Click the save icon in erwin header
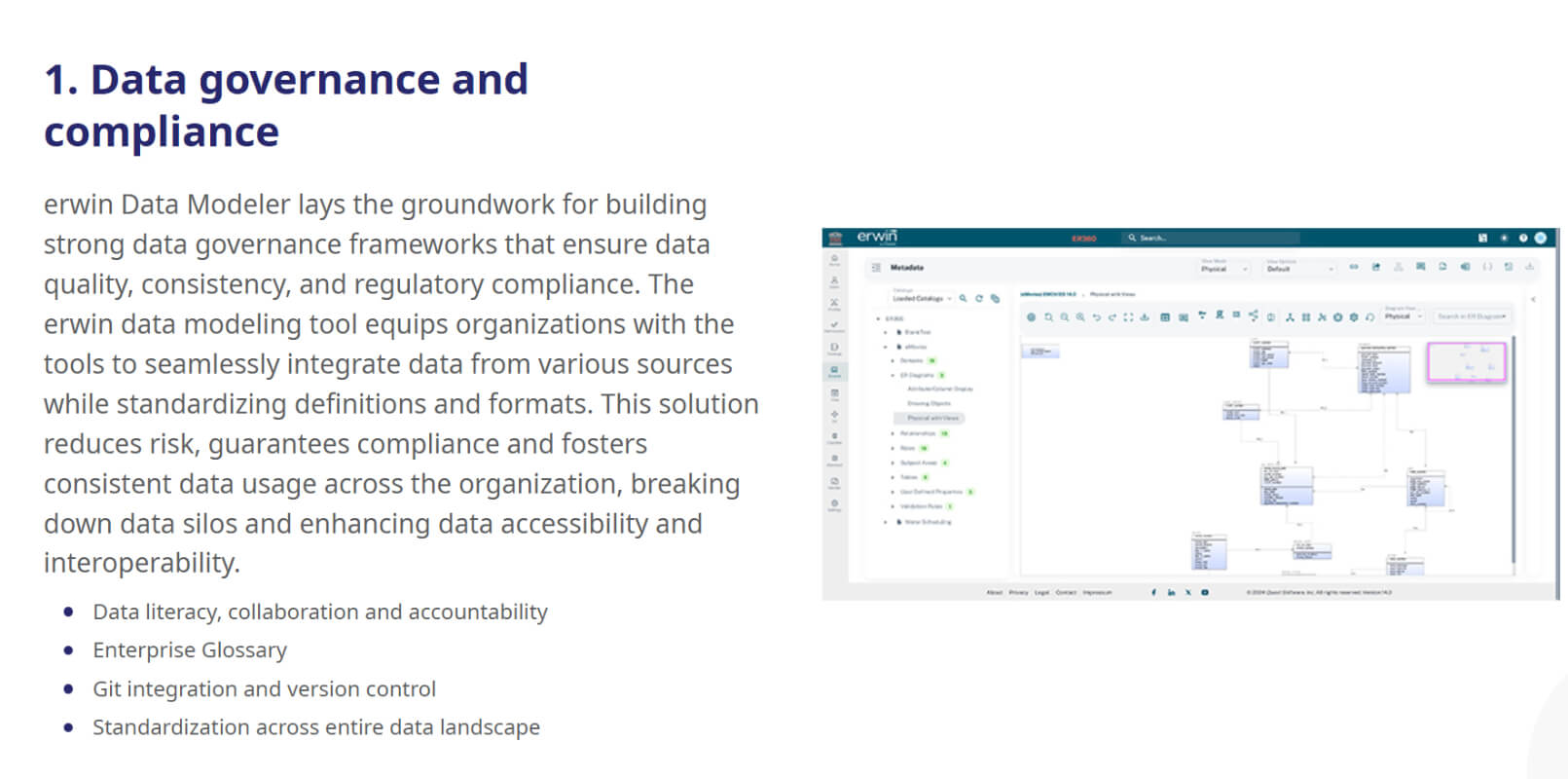The height and width of the screenshot is (779, 1568). (x=1482, y=238)
